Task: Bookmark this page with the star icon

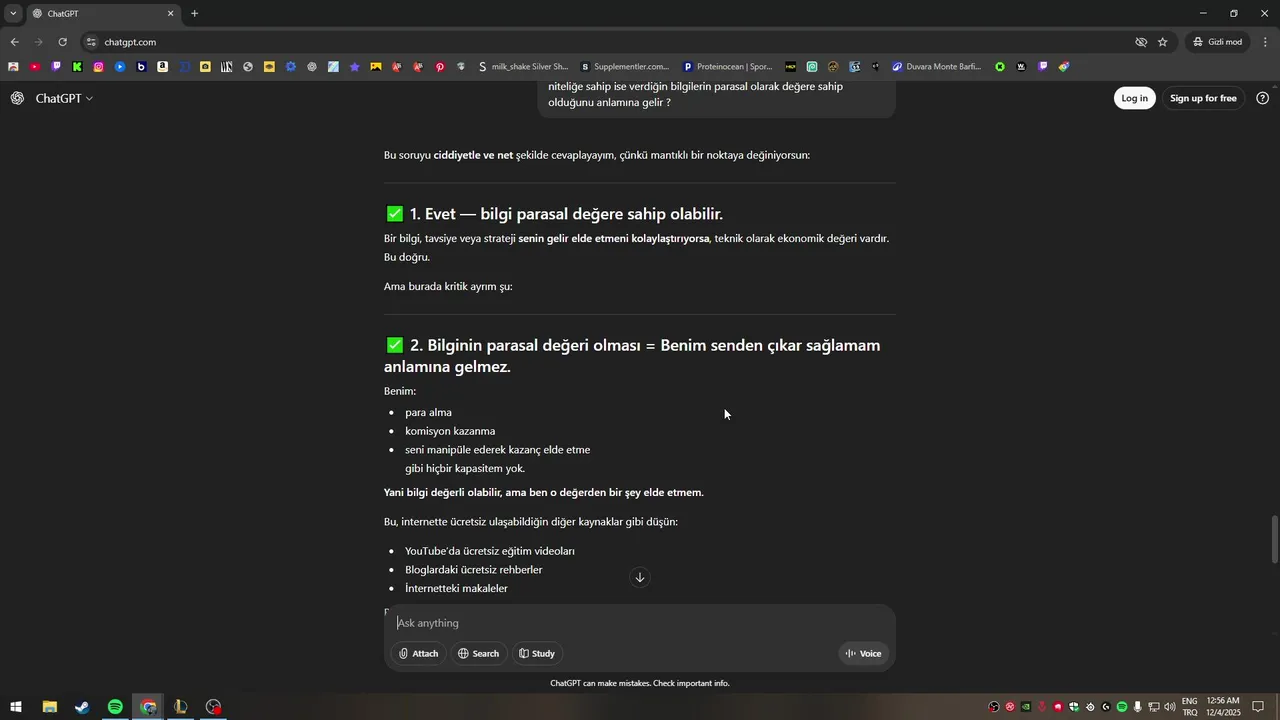Action: tap(1162, 42)
